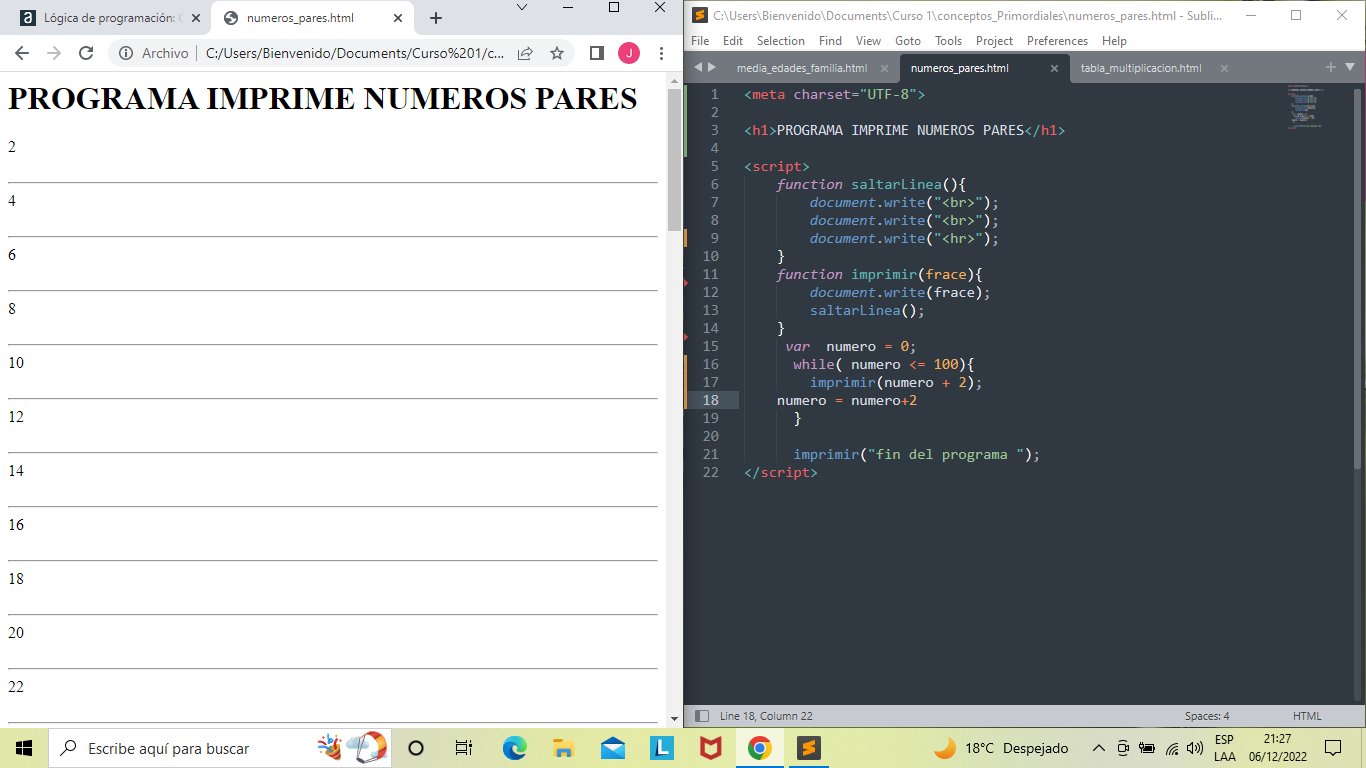
Task: Open Cortana circle icon in taskbar
Action: pyautogui.click(x=416, y=748)
